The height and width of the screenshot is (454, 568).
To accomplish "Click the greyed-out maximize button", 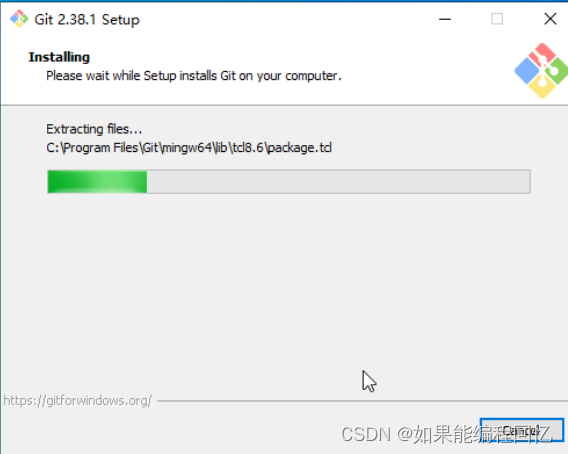I will (497, 19).
